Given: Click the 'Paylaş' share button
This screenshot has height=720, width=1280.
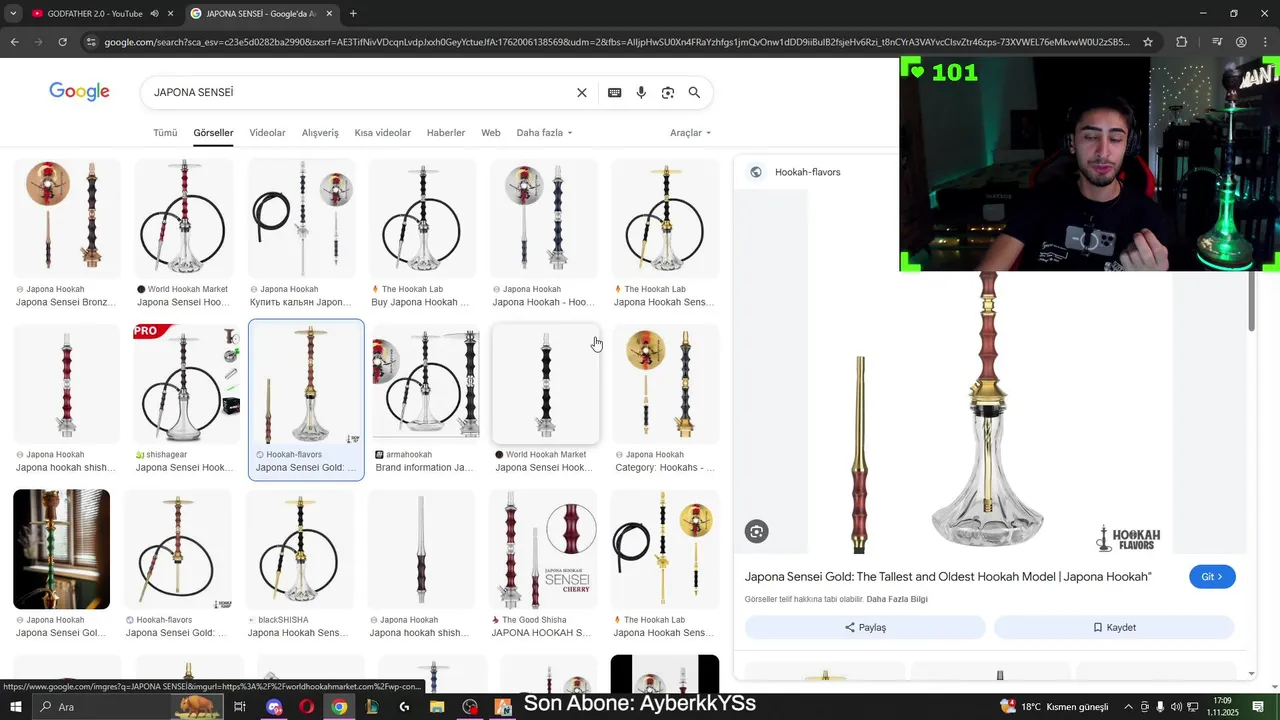Looking at the screenshot, I should tap(865, 627).
